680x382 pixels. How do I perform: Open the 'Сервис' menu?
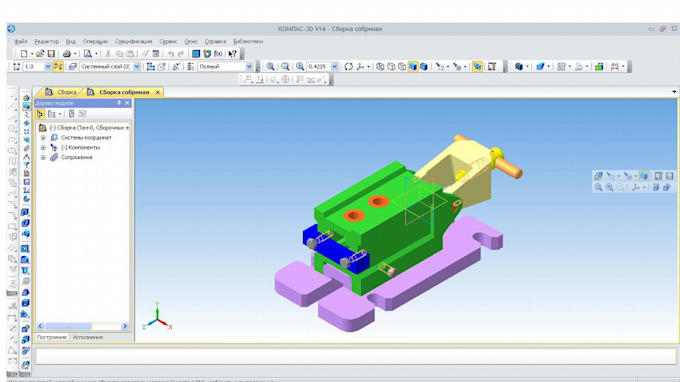(x=168, y=41)
